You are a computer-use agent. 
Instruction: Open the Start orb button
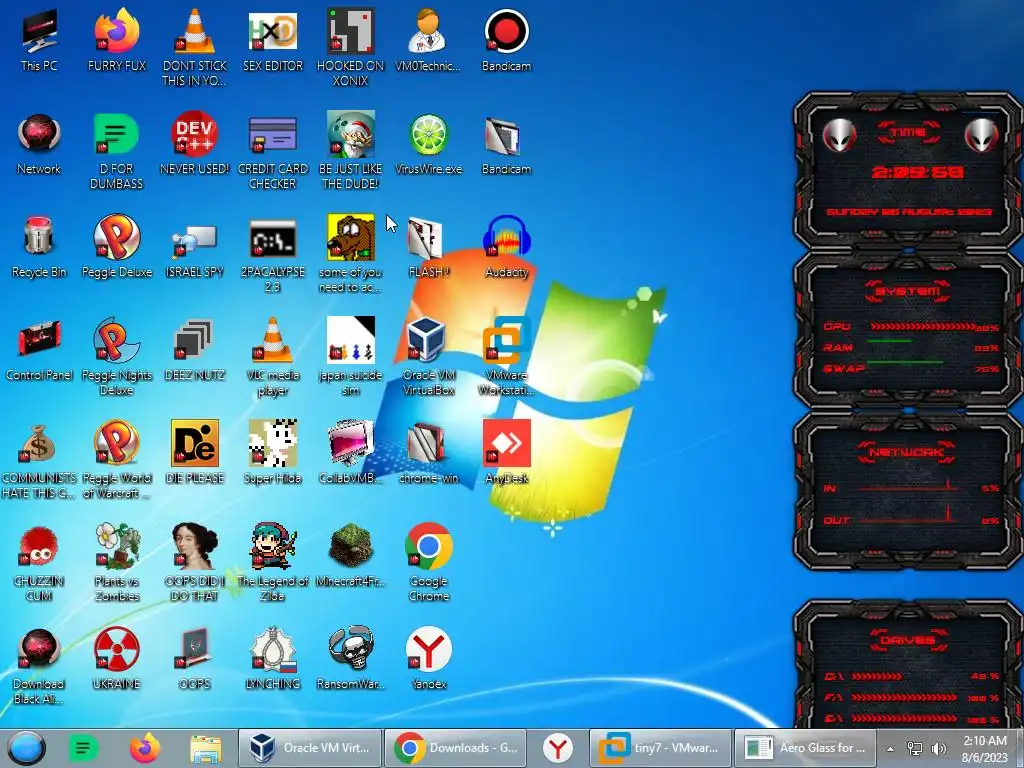point(27,749)
